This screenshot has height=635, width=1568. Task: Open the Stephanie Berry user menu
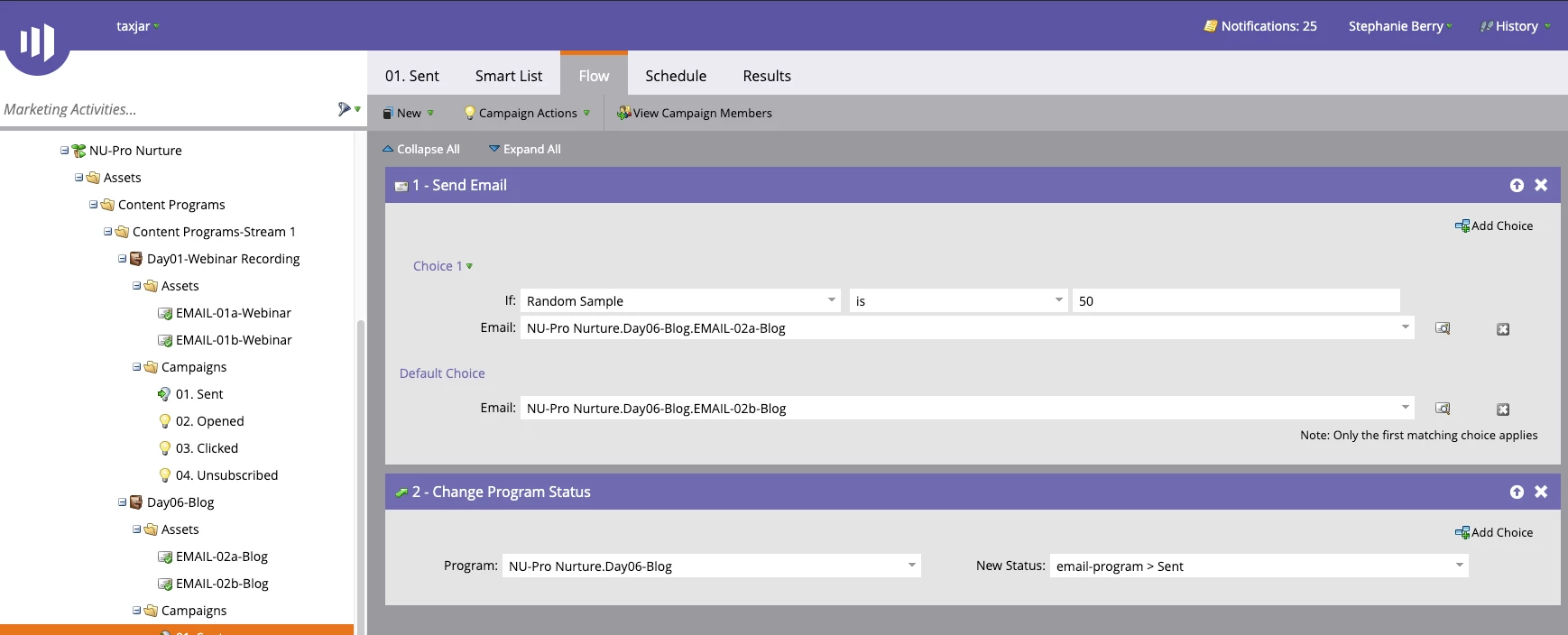pos(1400,26)
